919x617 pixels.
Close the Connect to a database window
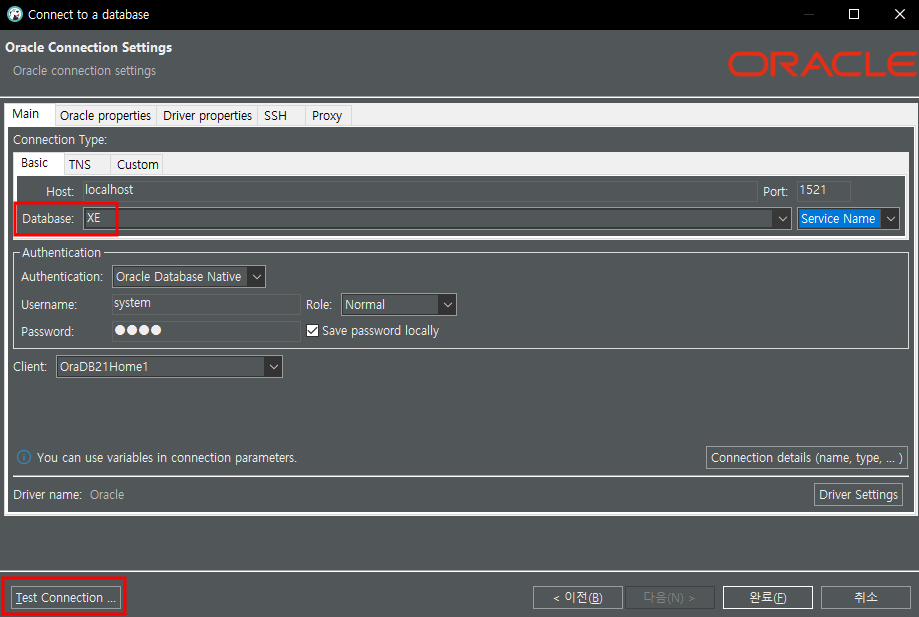pyautogui.click(x=900, y=14)
